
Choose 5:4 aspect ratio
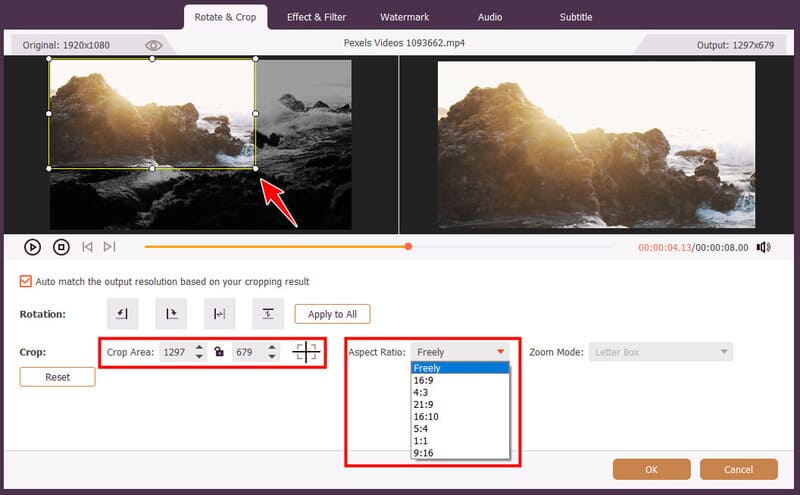pyautogui.click(x=460, y=429)
